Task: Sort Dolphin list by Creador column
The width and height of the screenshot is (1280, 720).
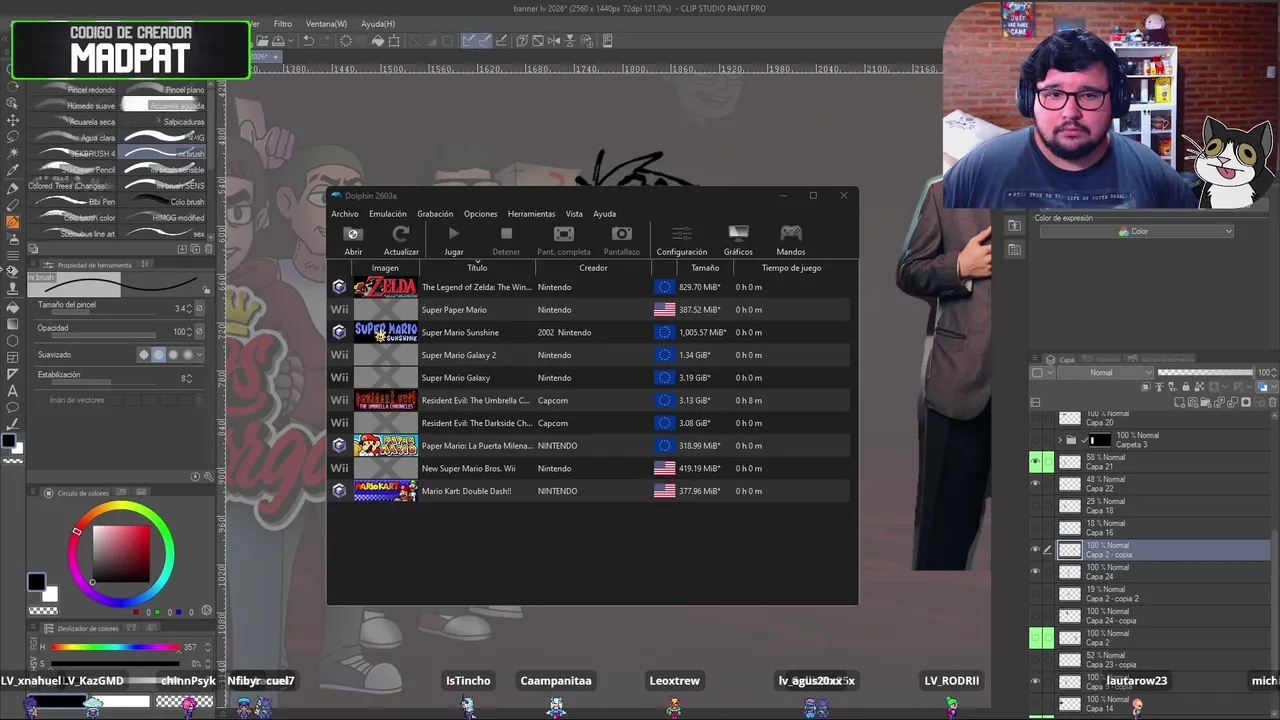Action: (593, 268)
